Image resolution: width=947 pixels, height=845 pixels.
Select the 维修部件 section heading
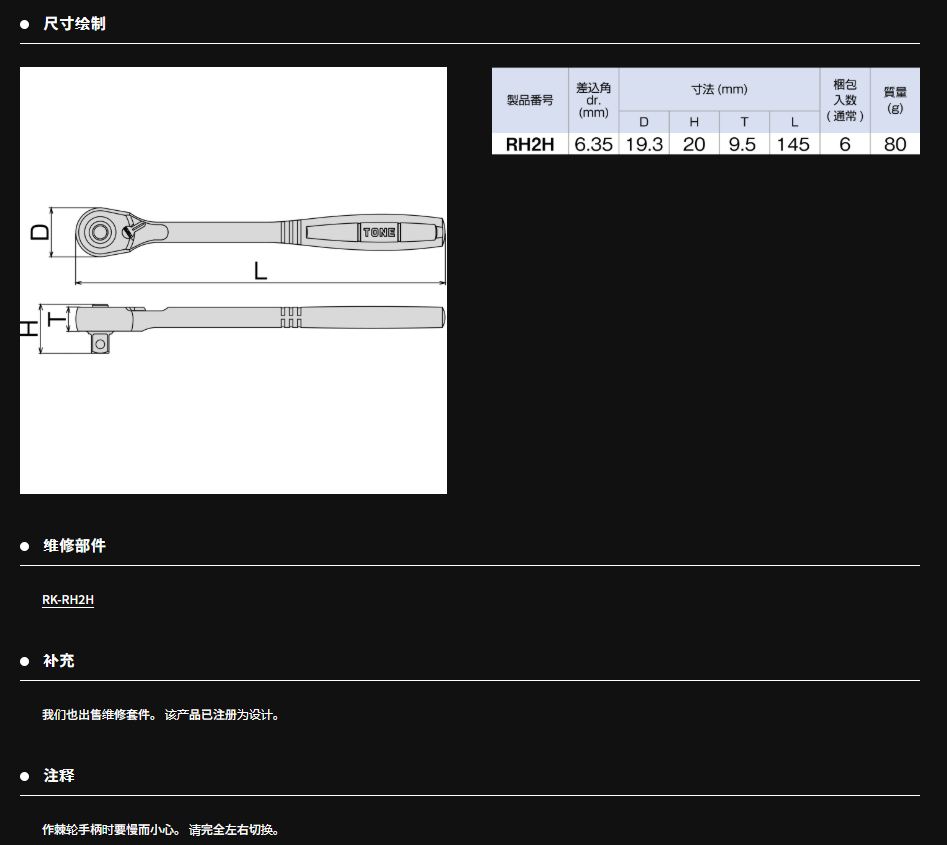point(74,546)
